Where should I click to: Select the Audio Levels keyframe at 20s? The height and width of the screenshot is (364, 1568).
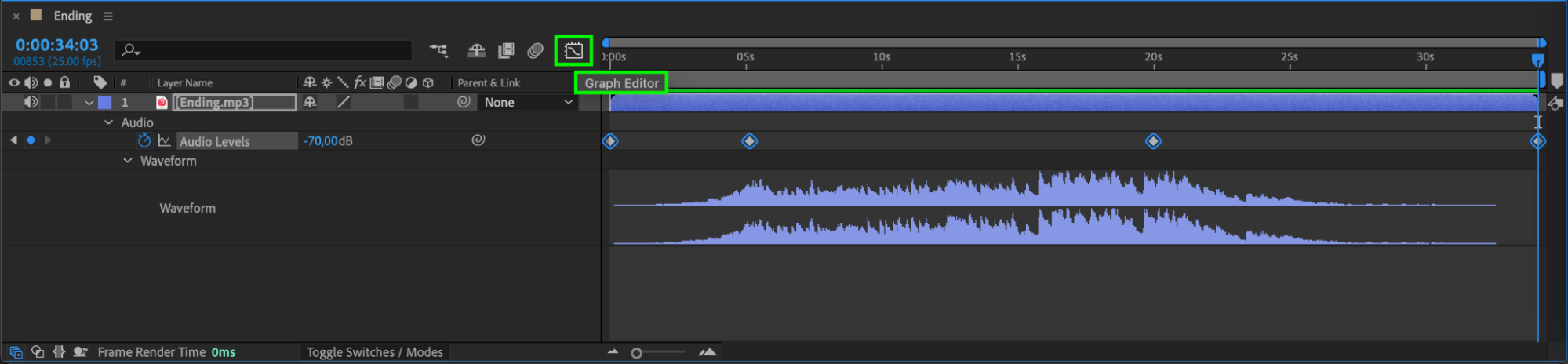click(1153, 141)
